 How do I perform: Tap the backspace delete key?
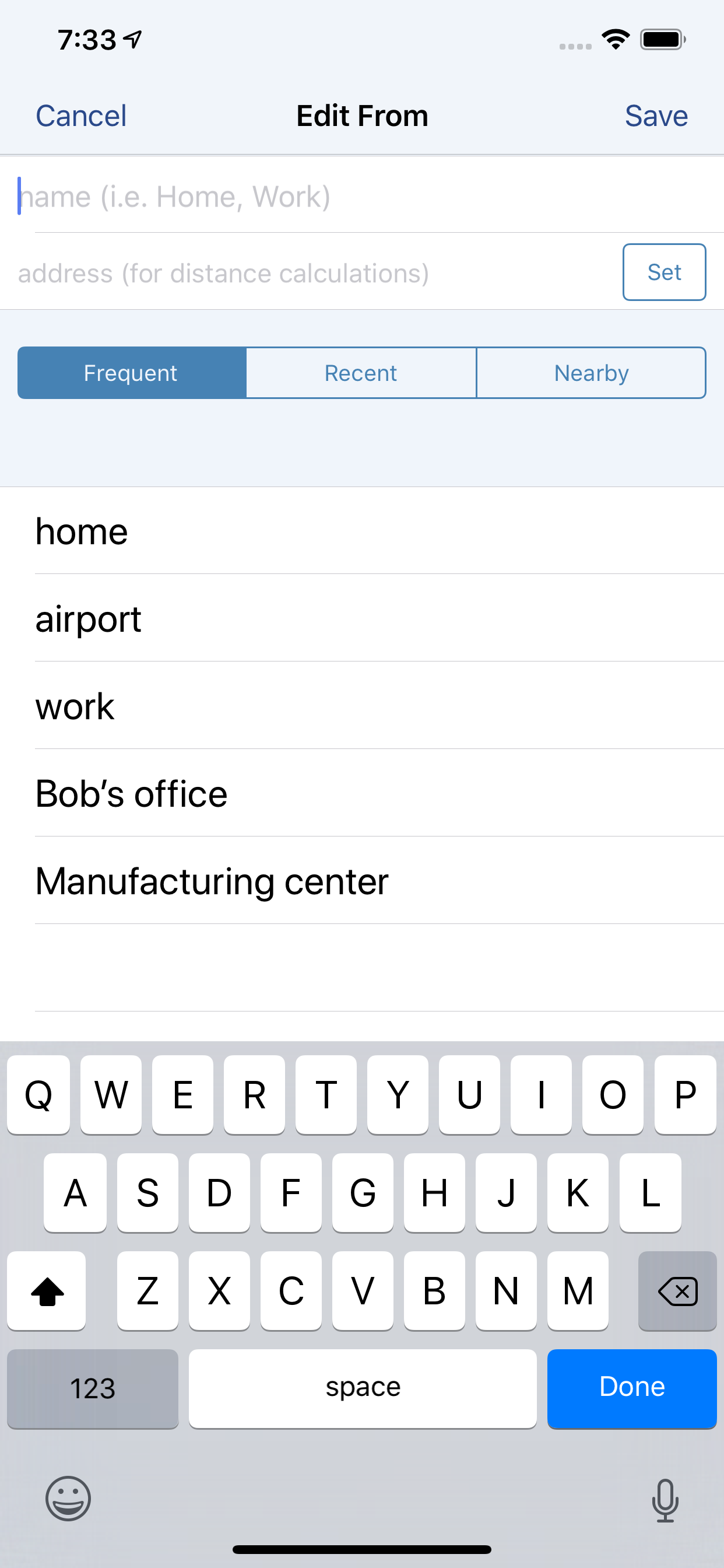(x=677, y=1290)
